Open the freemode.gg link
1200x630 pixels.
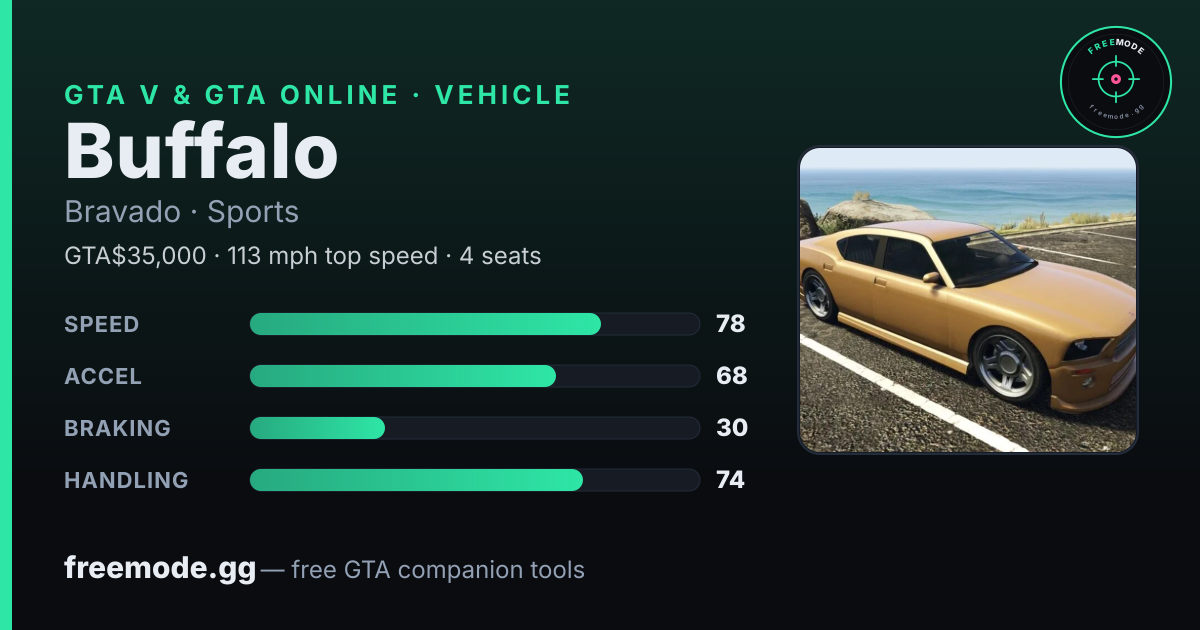[160, 569]
